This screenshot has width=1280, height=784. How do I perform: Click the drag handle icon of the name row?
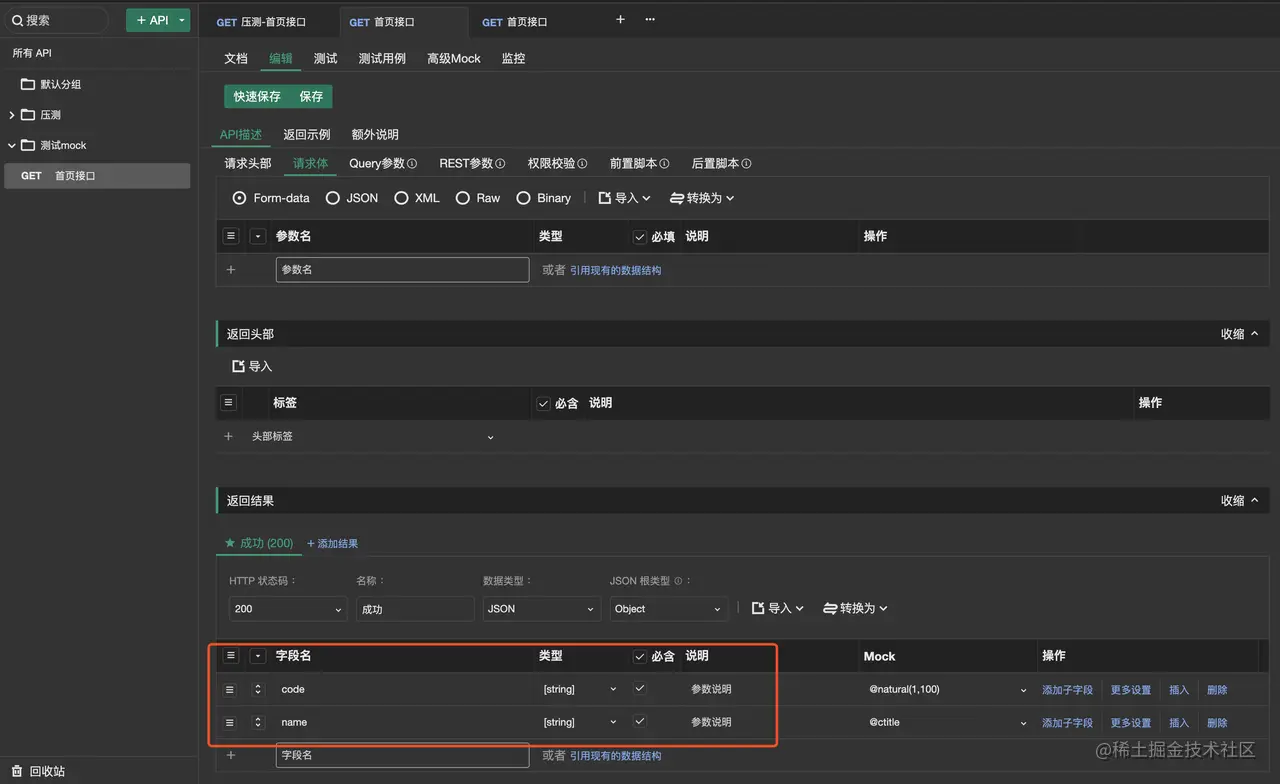coord(230,722)
